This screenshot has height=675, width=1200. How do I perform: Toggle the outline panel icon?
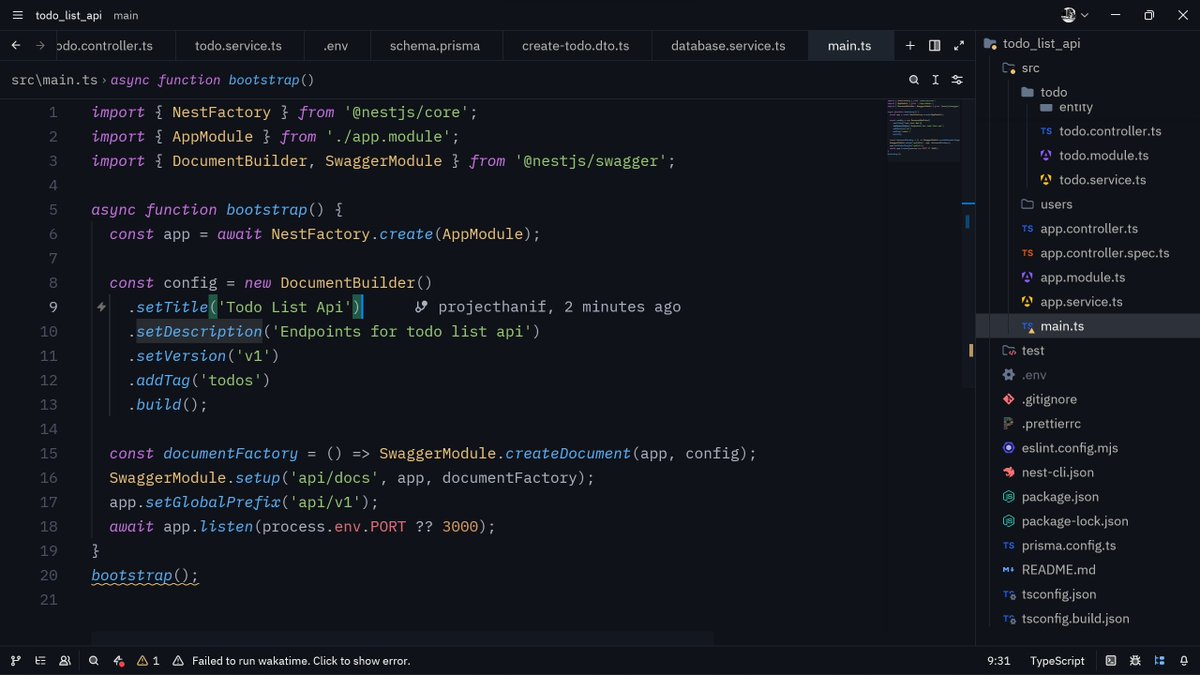click(x=40, y=661)
